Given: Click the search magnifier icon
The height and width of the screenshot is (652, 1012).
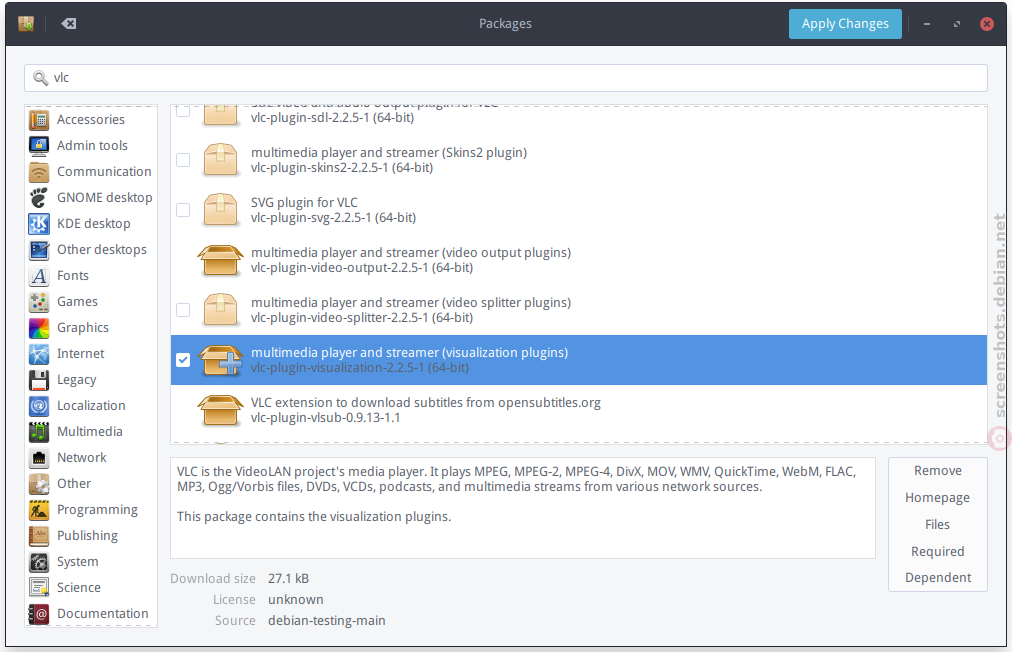Looking at the screenshot, I should [x=40, y=78].
